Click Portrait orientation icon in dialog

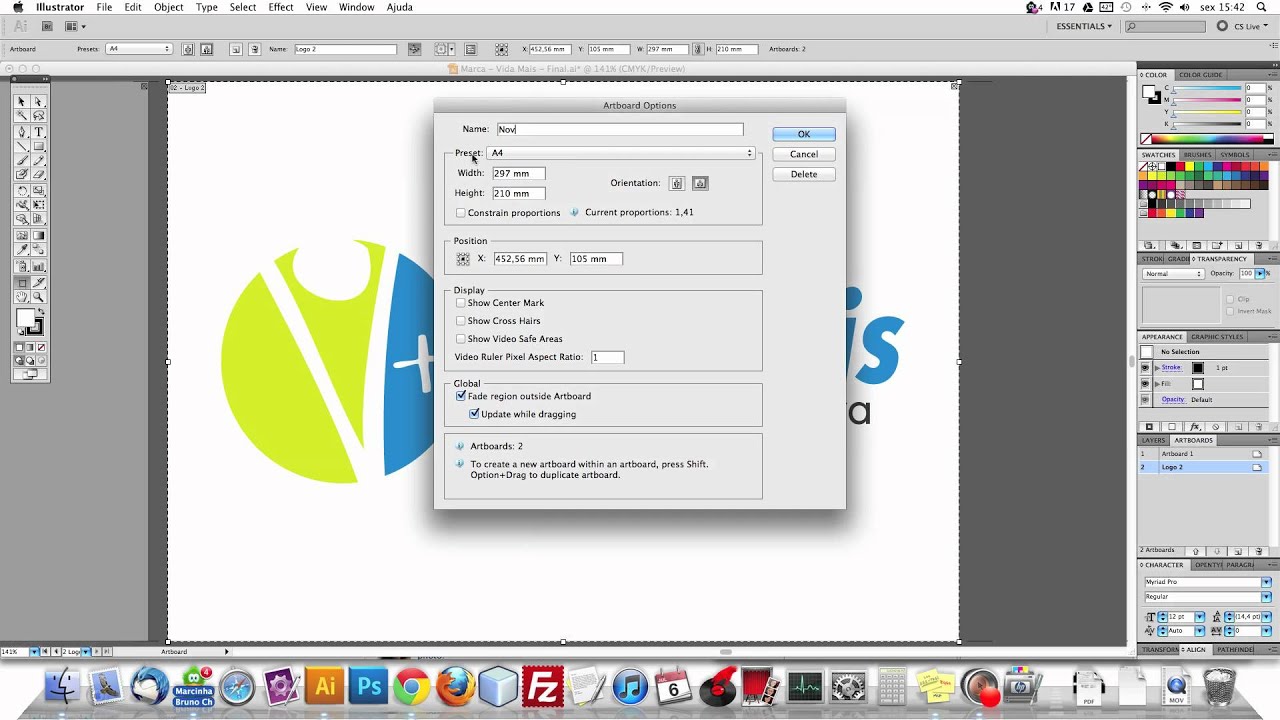coord(677,183)
